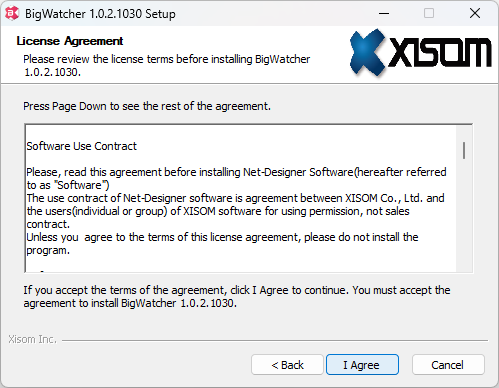Click inside the license agreement text box
499x388 pixels.
[241, 199]
